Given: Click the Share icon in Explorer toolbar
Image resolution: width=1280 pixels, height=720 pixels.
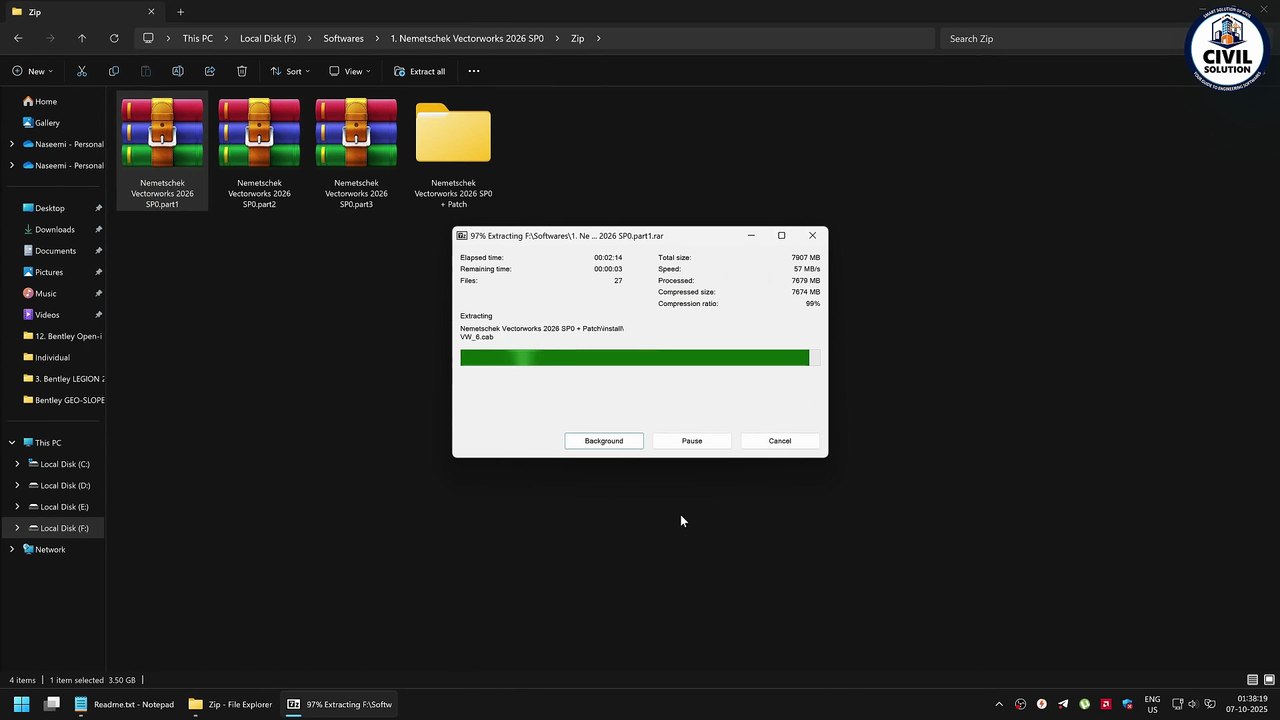Looking at the screenshot, I should [x=210, y=71].
